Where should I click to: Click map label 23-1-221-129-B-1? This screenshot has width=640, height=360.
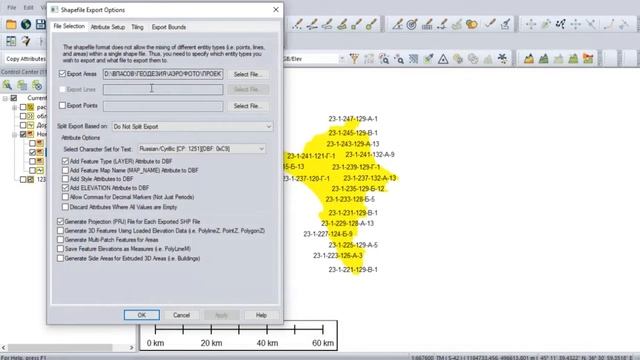tap(353, 269)
